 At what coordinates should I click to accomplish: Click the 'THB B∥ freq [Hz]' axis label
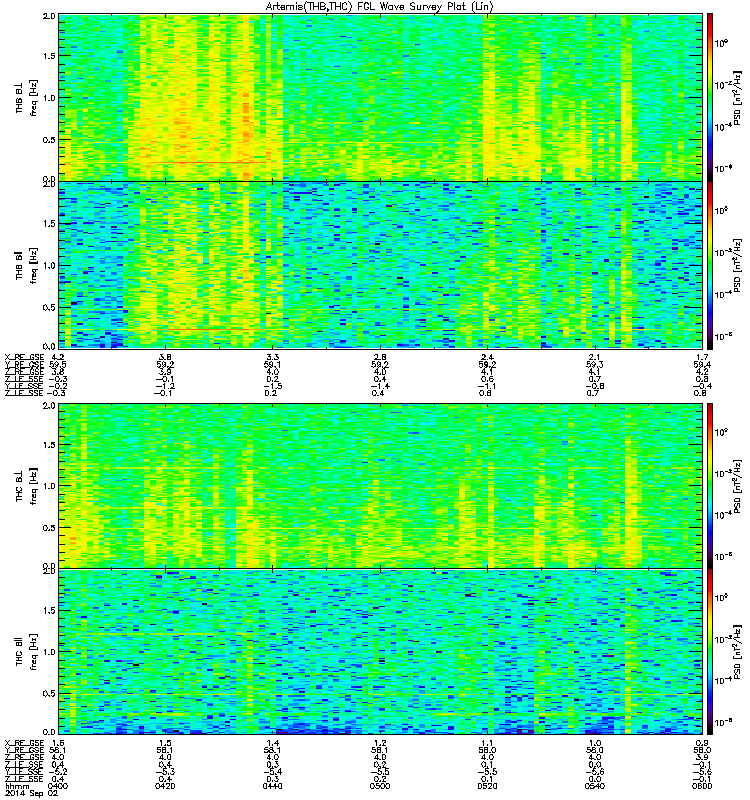click(26, 265)
